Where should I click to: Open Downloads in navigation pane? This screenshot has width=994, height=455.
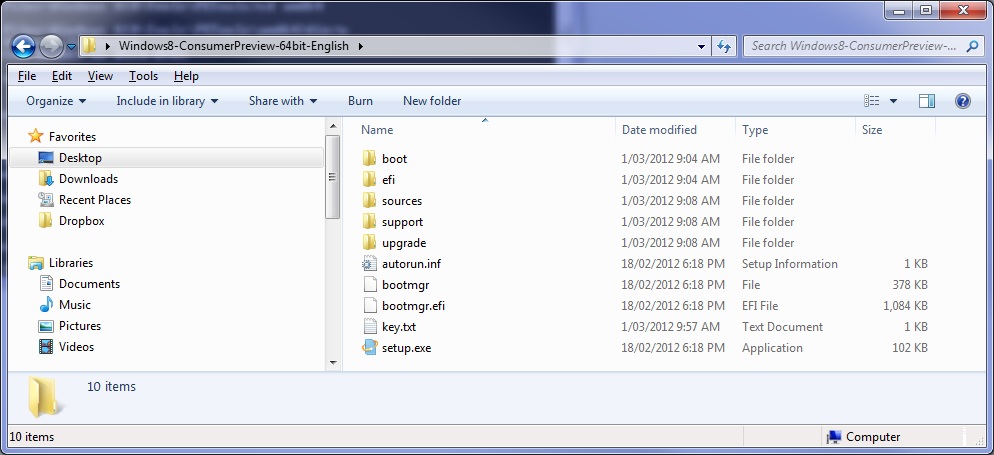88,179
